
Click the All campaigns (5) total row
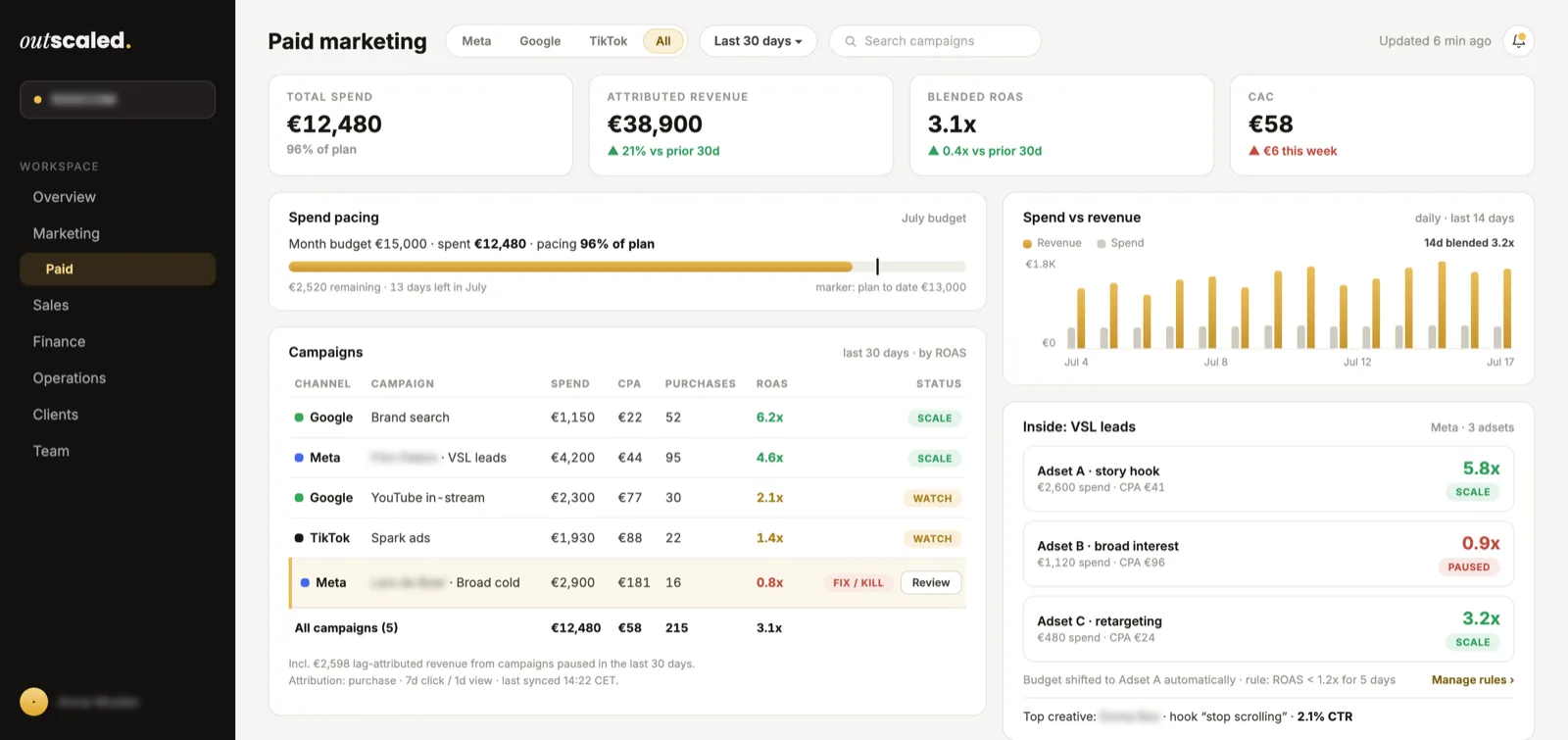[627, 628]
